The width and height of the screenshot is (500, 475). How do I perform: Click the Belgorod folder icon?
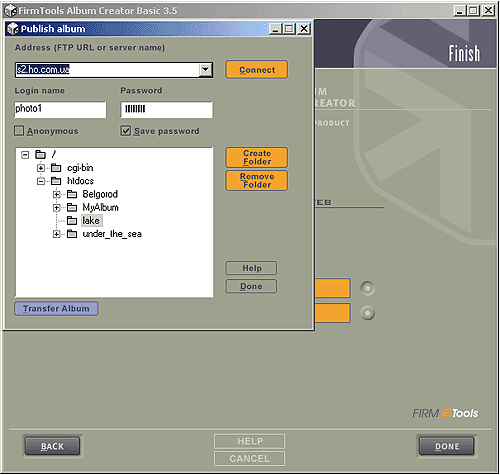pyautogui.click(x=72, y=194)
